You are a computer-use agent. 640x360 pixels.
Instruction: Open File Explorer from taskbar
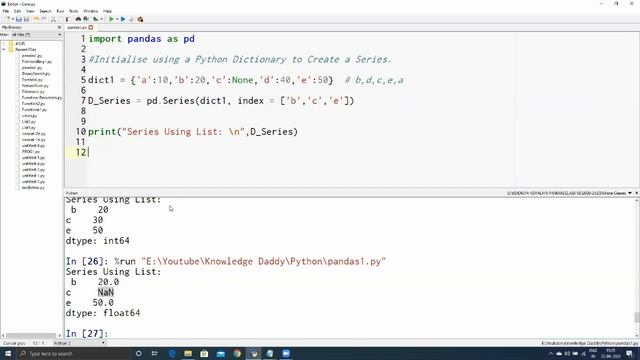[x=188, y=353]
